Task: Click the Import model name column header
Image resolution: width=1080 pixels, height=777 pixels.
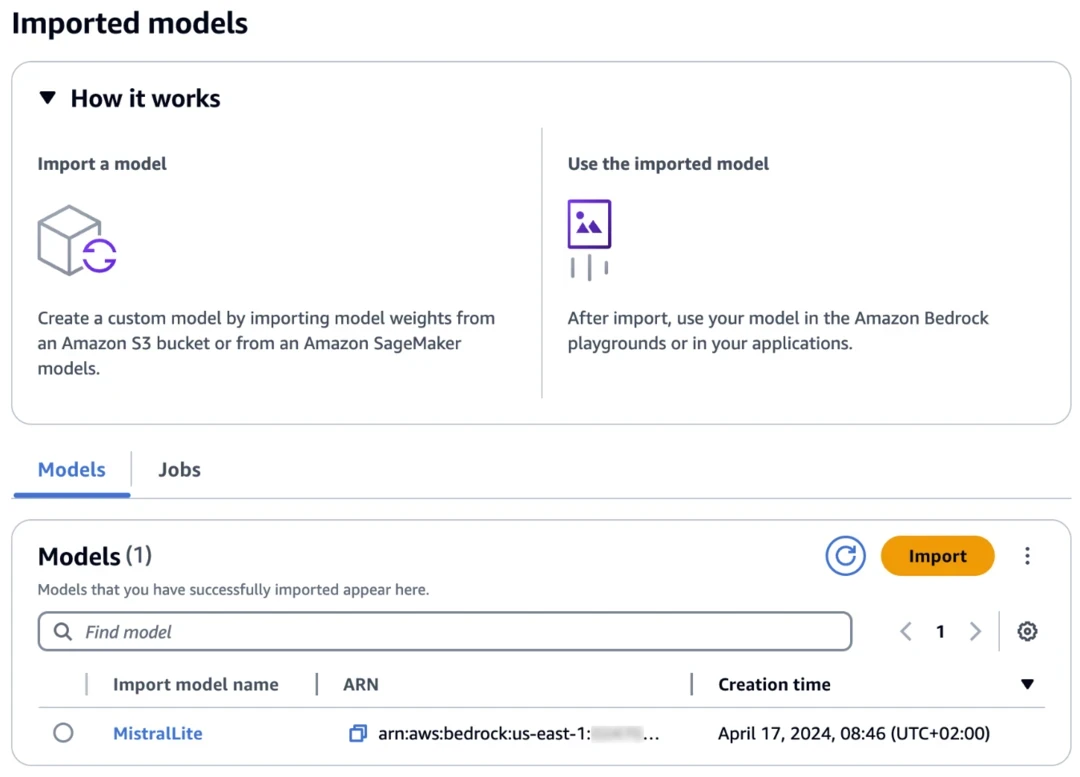Action: [195, 685]
